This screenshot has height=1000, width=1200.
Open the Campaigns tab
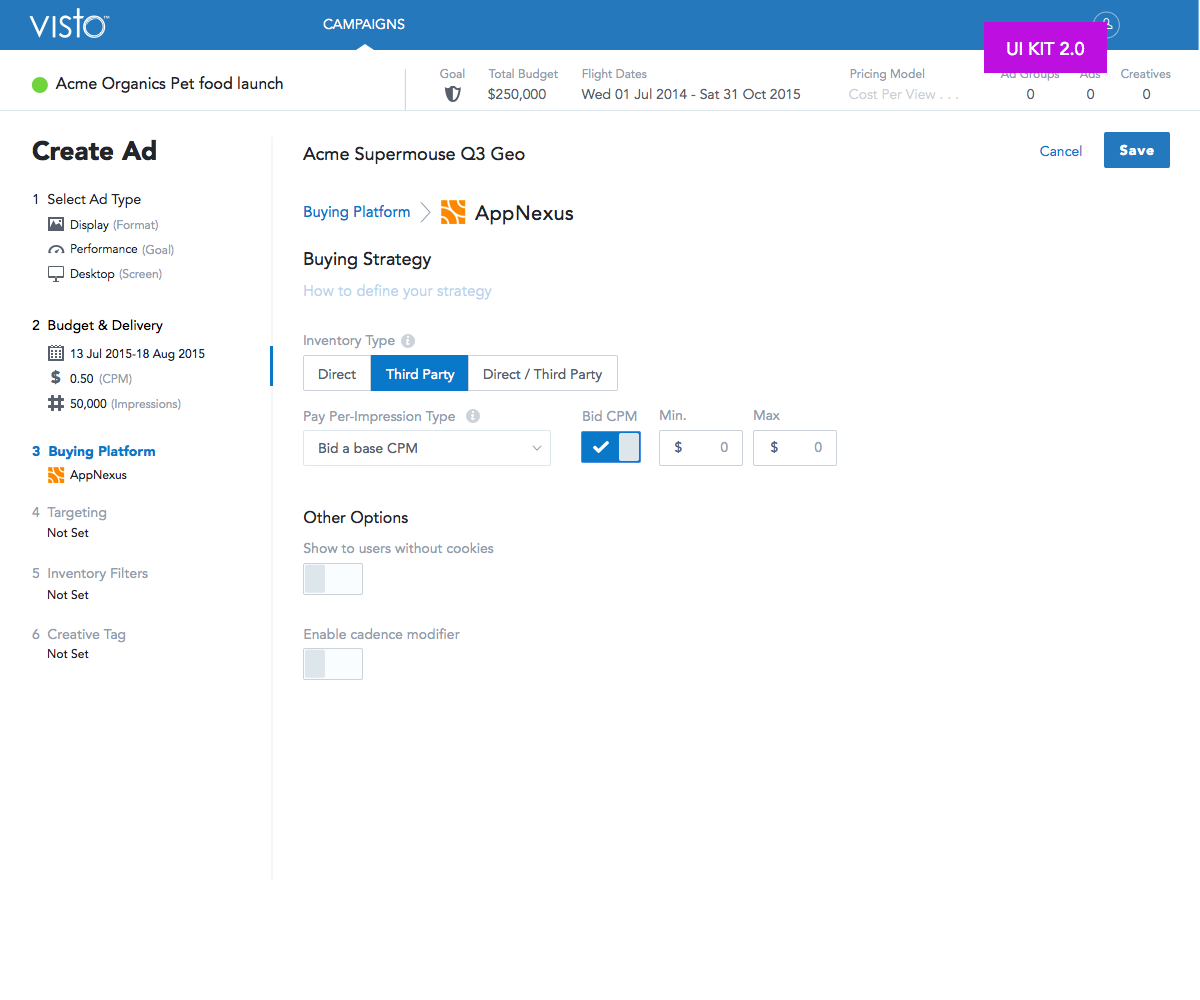[x=364, y=24]
